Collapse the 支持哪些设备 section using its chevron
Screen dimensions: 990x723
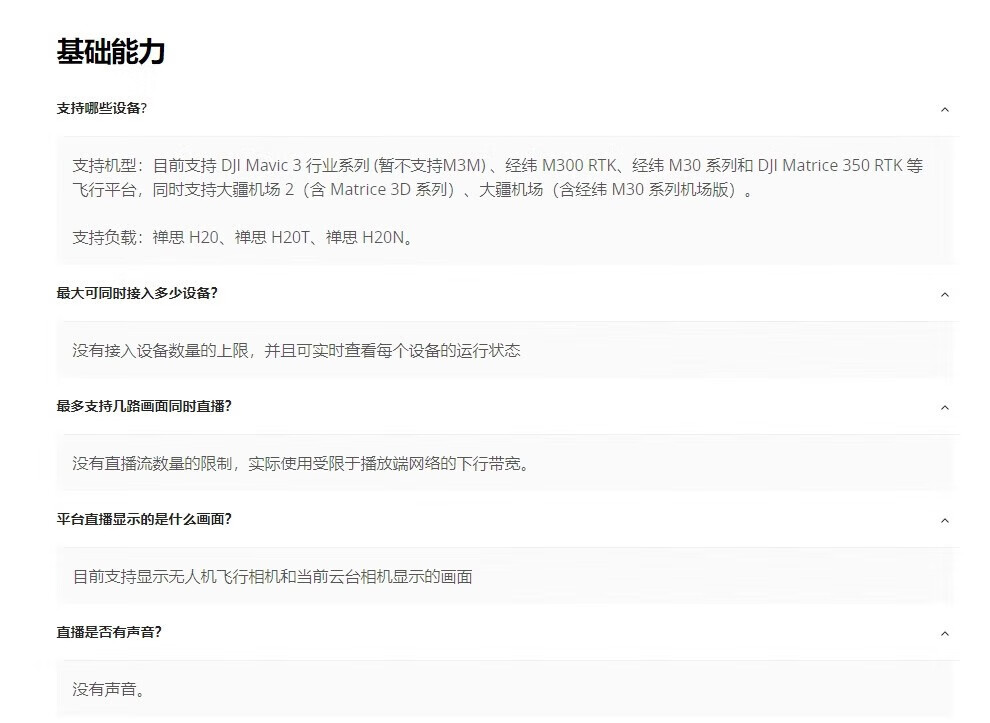click(944, 109)
